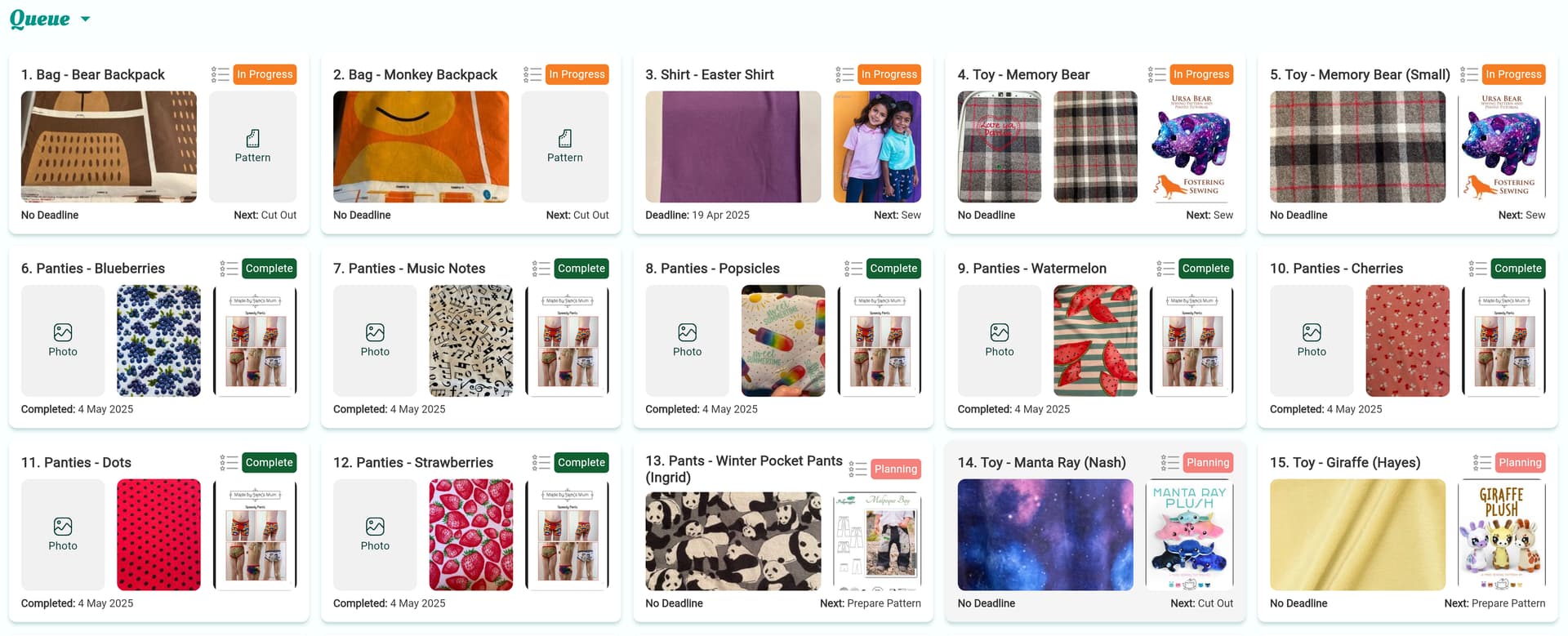Open the panda fabric thumbnail
Image resolution: width=1568 pixels, height=636 pixels.
coord(733,540)
